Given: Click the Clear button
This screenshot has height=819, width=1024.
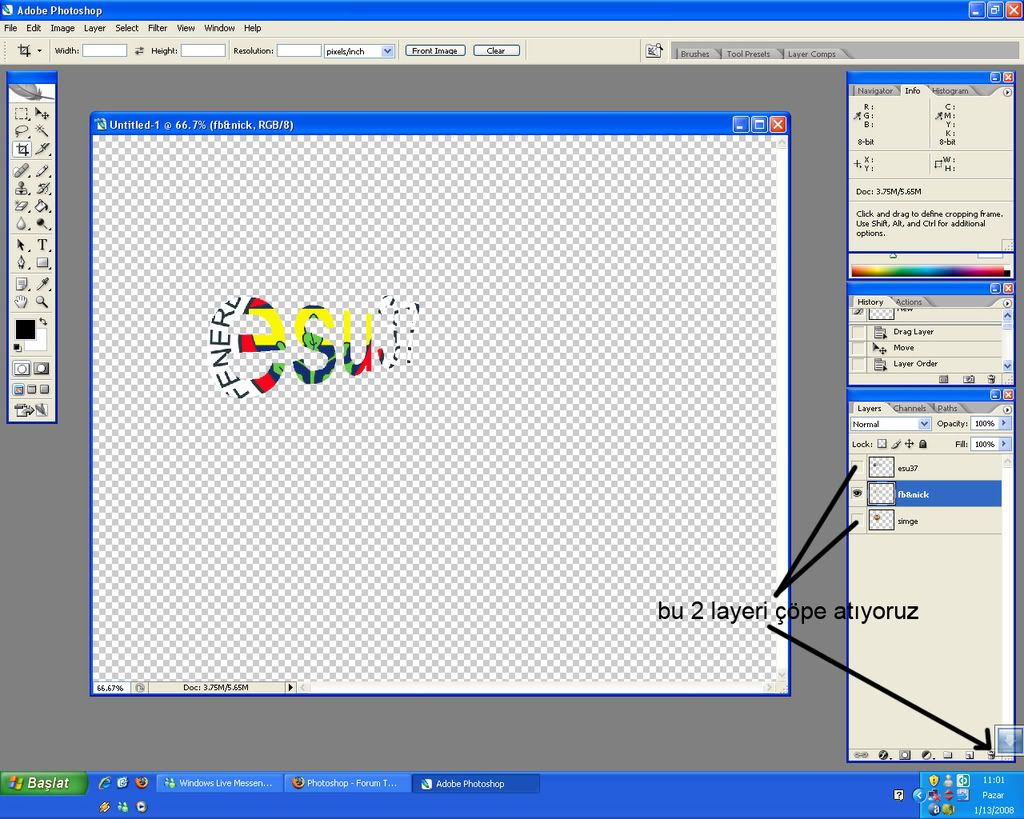Looking at the screenshot, I should (496, 50).
